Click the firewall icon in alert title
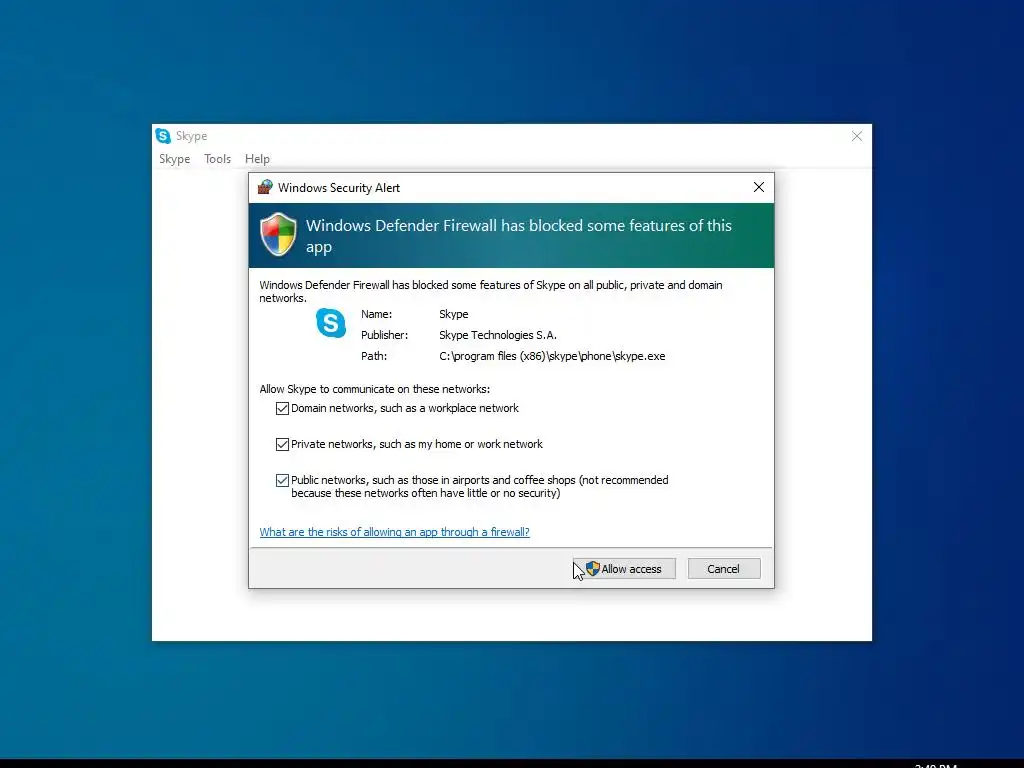Screen dimensions: 1024x768 [265, 187]
